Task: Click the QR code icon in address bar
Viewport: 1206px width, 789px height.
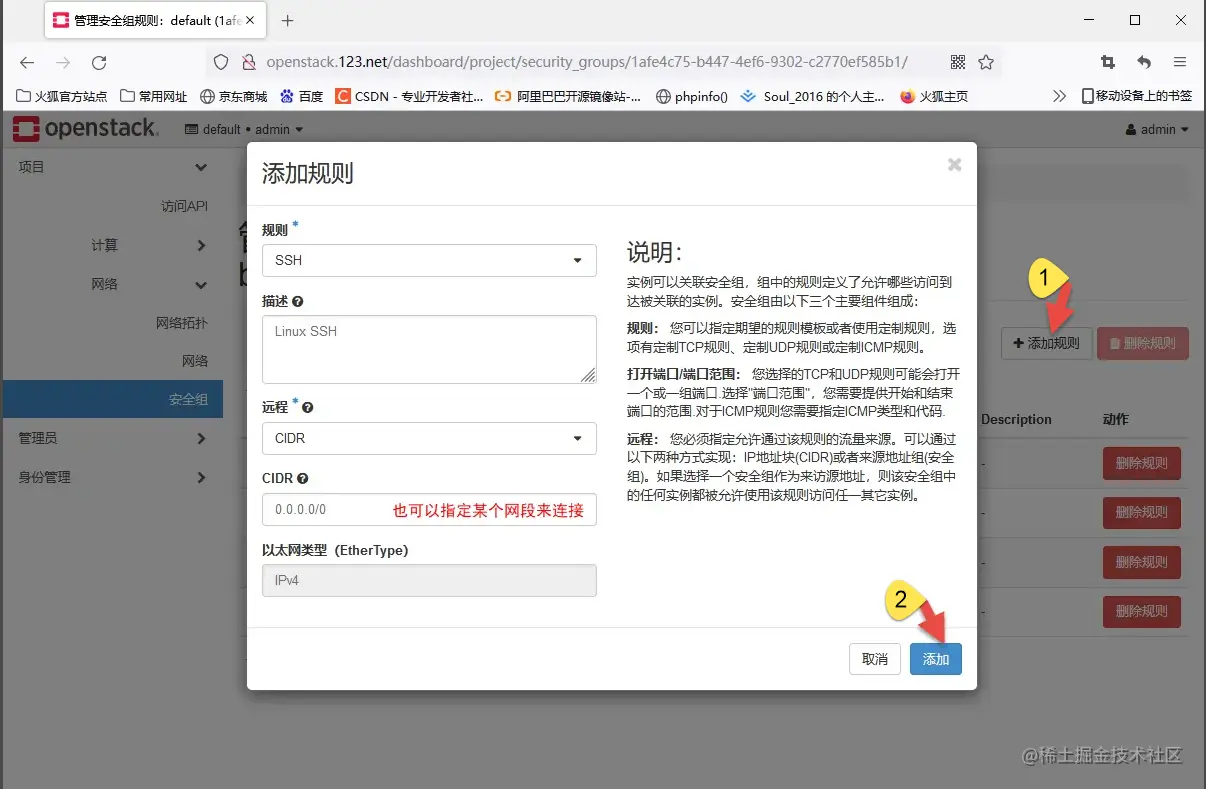Action: pyautogui.click(x=957, y=61)
